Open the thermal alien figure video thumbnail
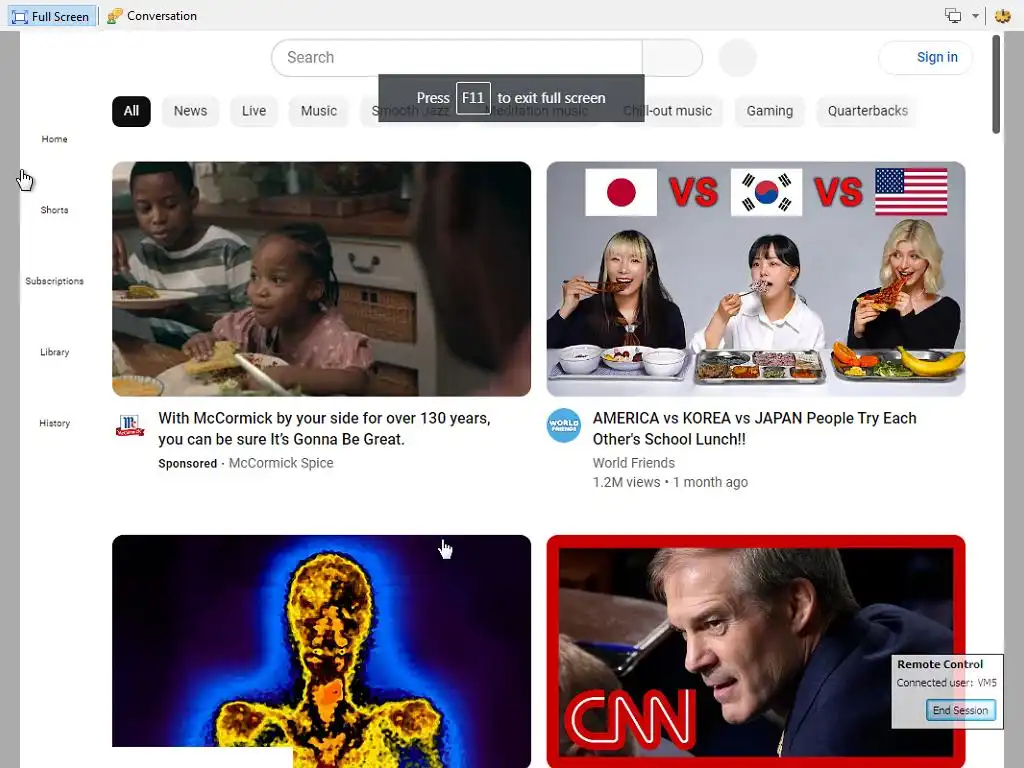This screenshot has width=1024, height=768. pos(321,651)
